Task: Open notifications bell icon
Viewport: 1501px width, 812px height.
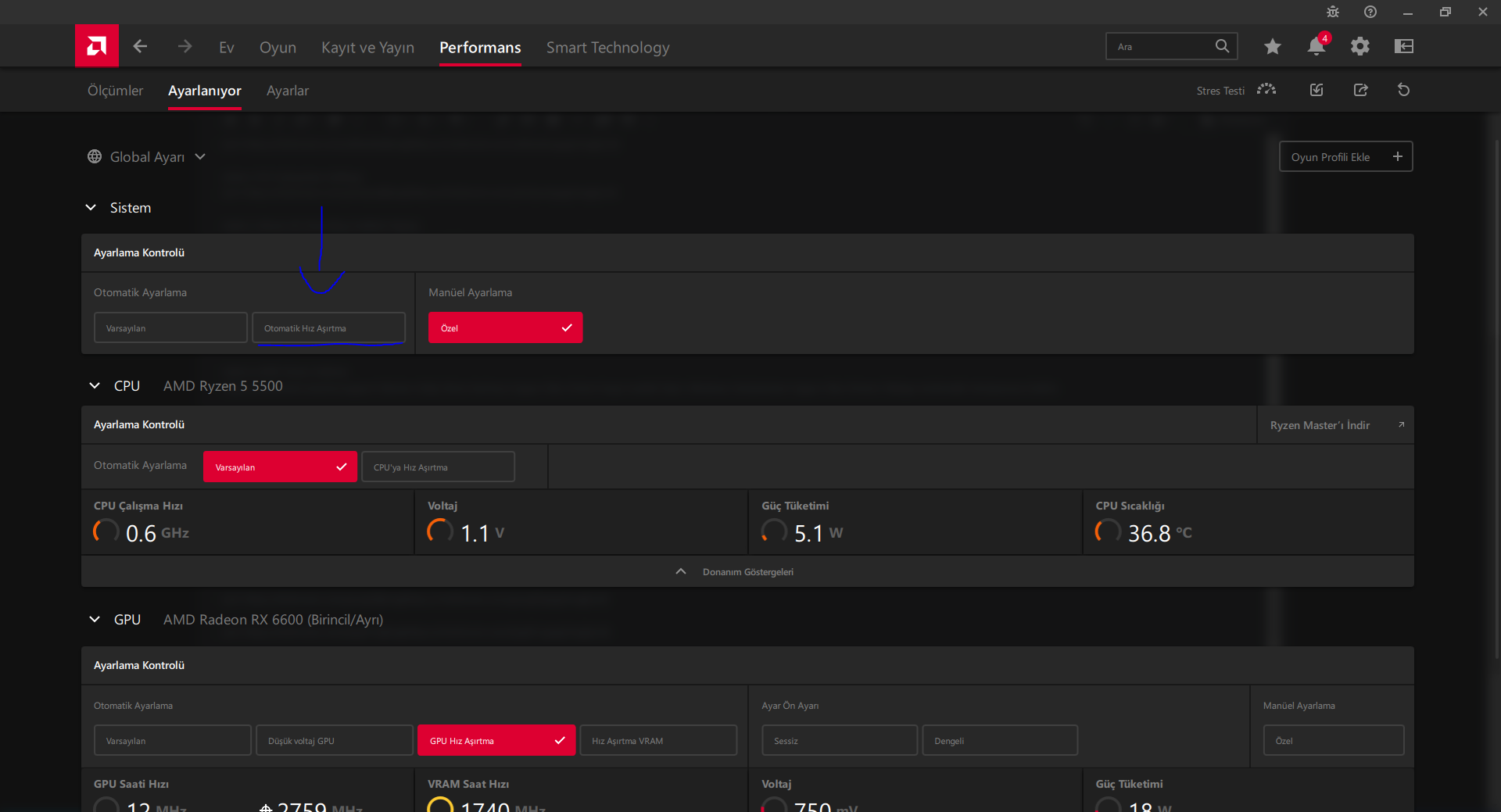Action: pos(1317,47)
